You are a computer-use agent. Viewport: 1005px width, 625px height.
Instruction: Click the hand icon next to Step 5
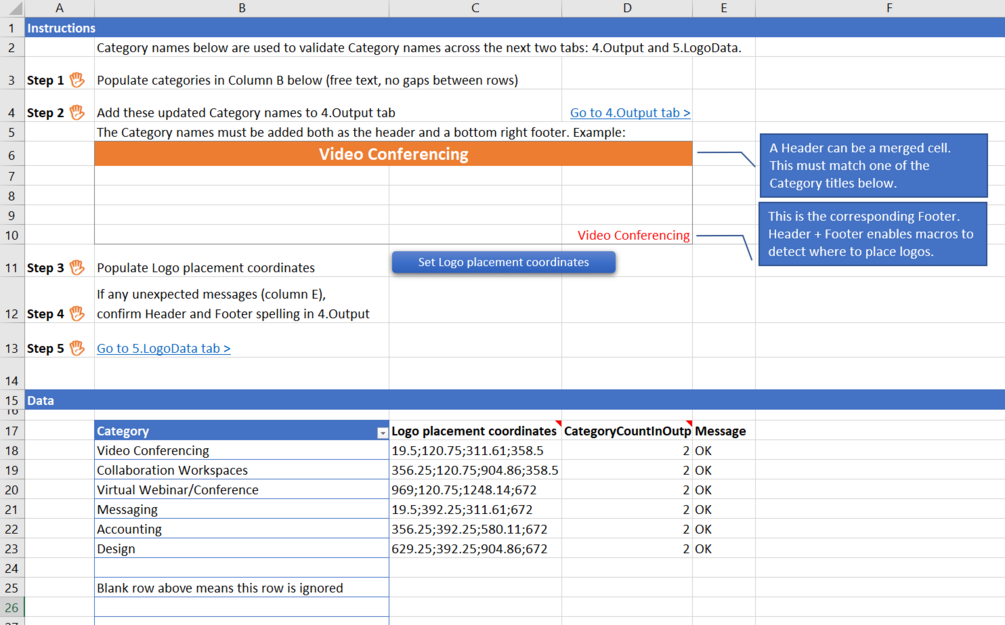coord(77,348)
